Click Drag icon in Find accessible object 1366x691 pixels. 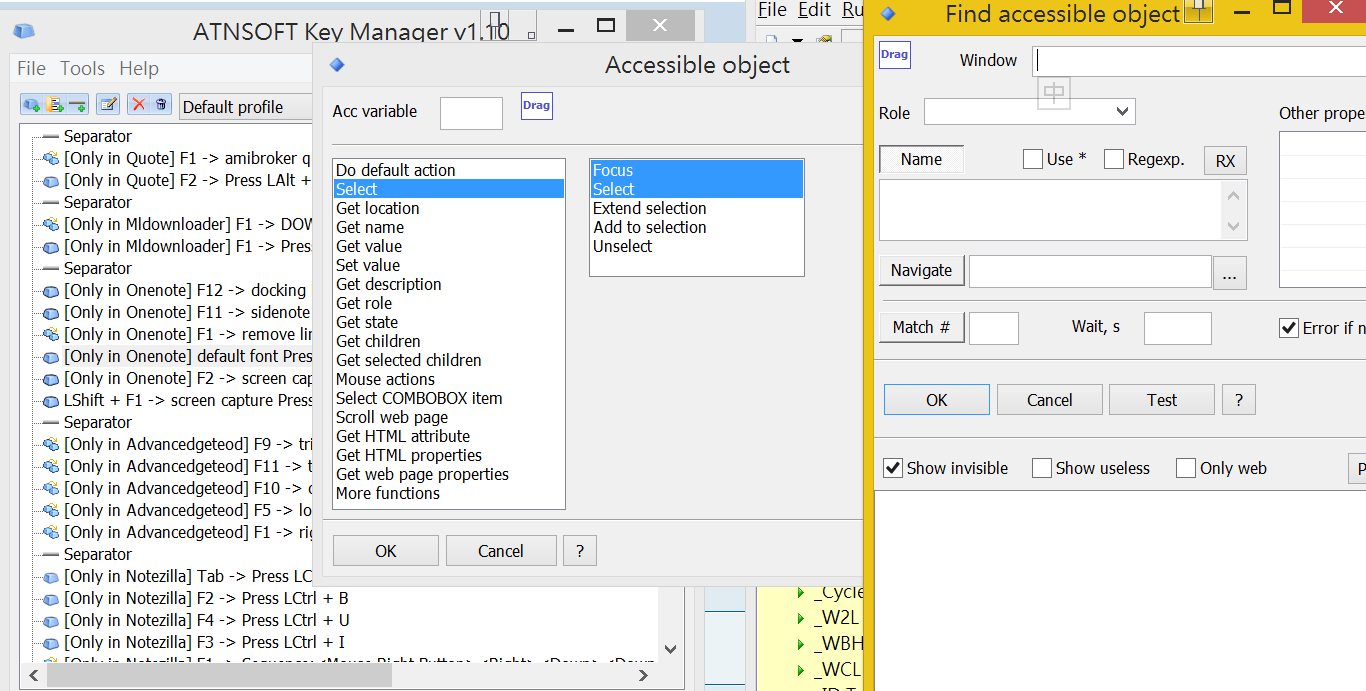(x=894, y=55)
